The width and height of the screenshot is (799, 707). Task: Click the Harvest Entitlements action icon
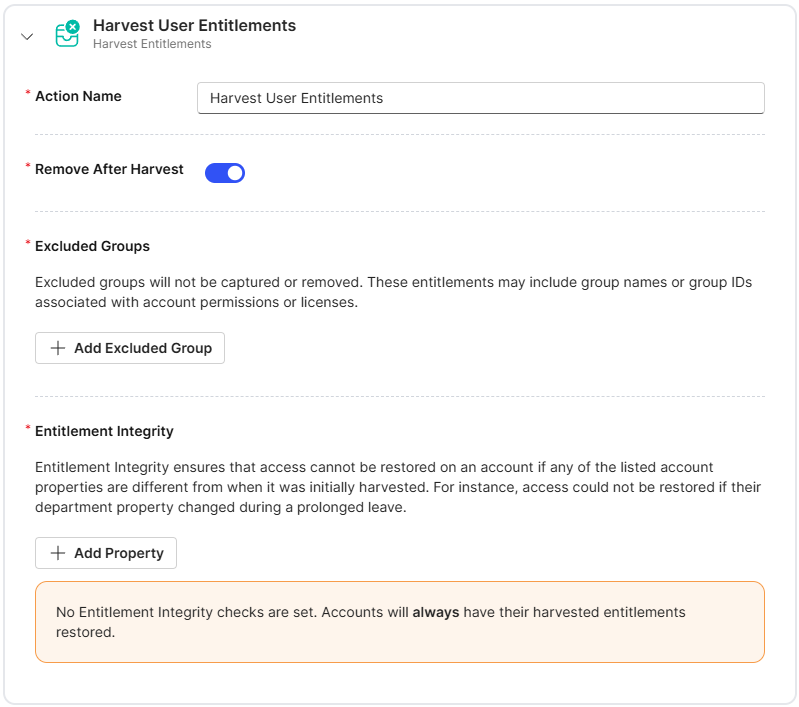67,35
